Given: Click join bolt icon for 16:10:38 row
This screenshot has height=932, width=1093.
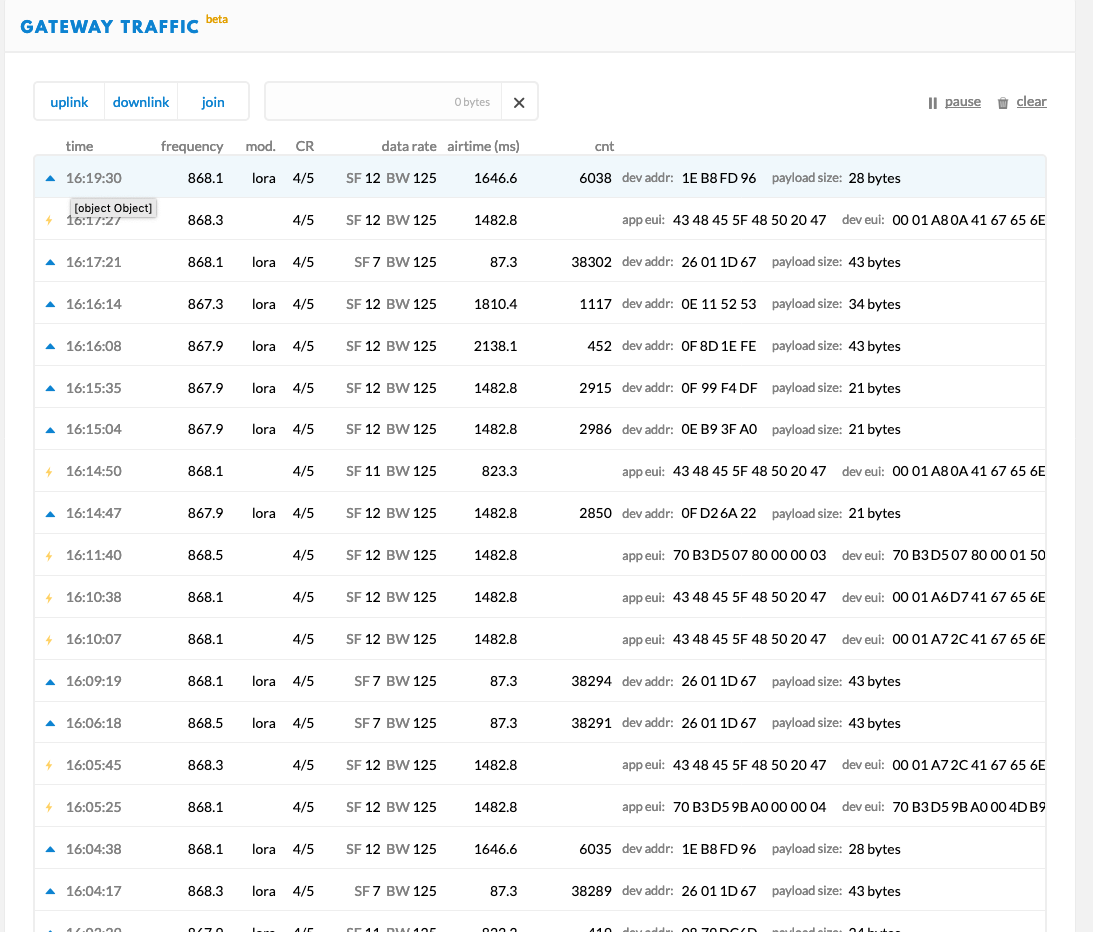Looking at the screenshot, I should click(49, 597).
